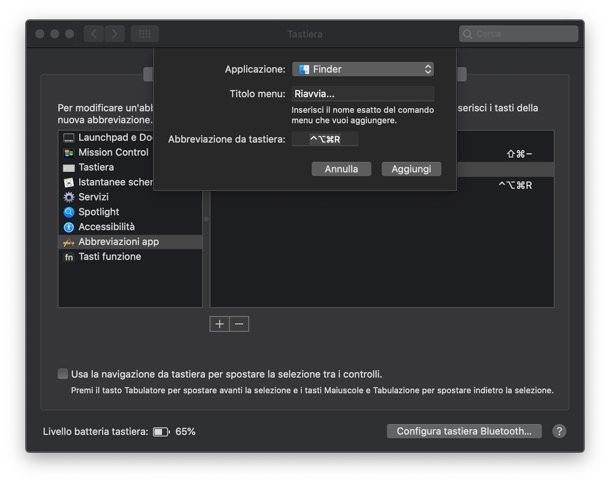Confirm the shortcut with Aggiungi

tap(411, 169)
